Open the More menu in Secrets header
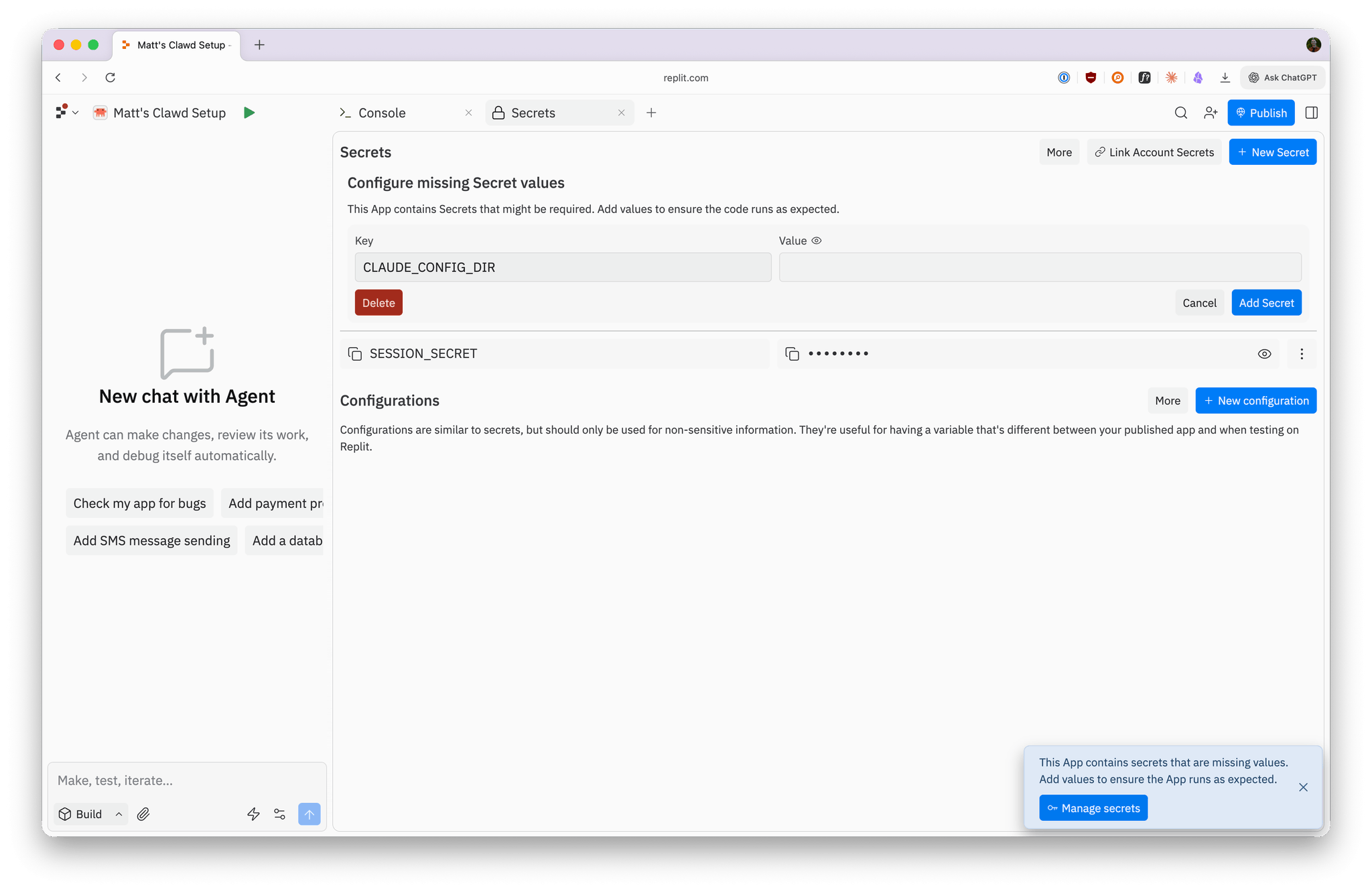Screen dimensions: 1372x892 coord(1059,152)
